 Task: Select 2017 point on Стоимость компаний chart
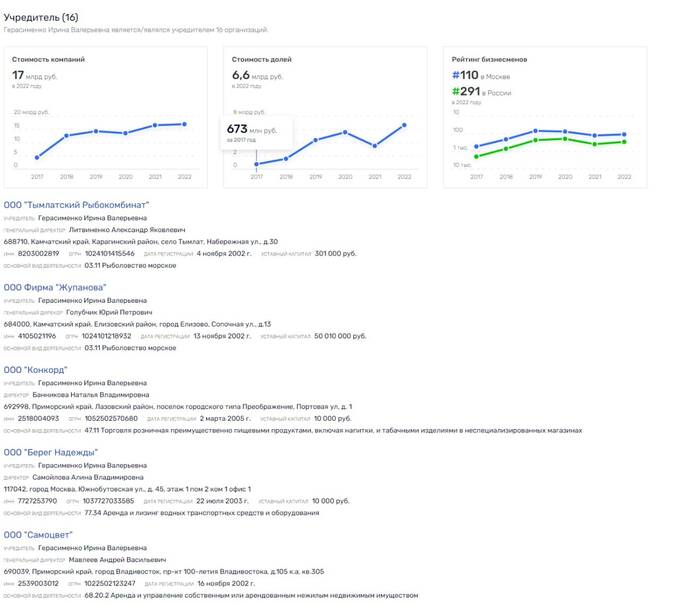37,157
